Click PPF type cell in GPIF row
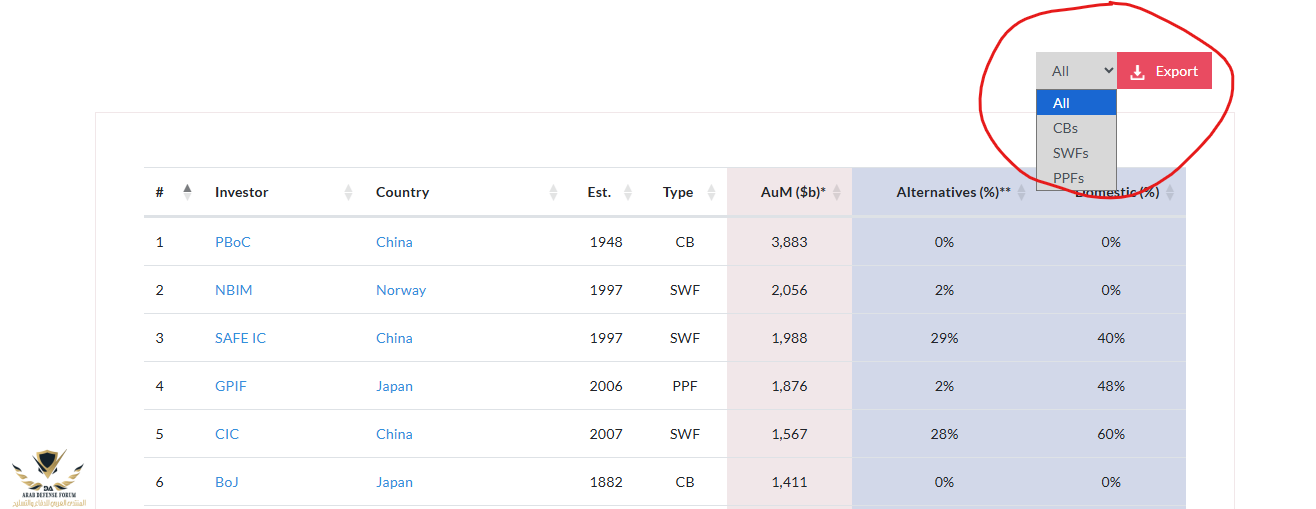The image size is (1316, 509). click(x=685, y=386)
